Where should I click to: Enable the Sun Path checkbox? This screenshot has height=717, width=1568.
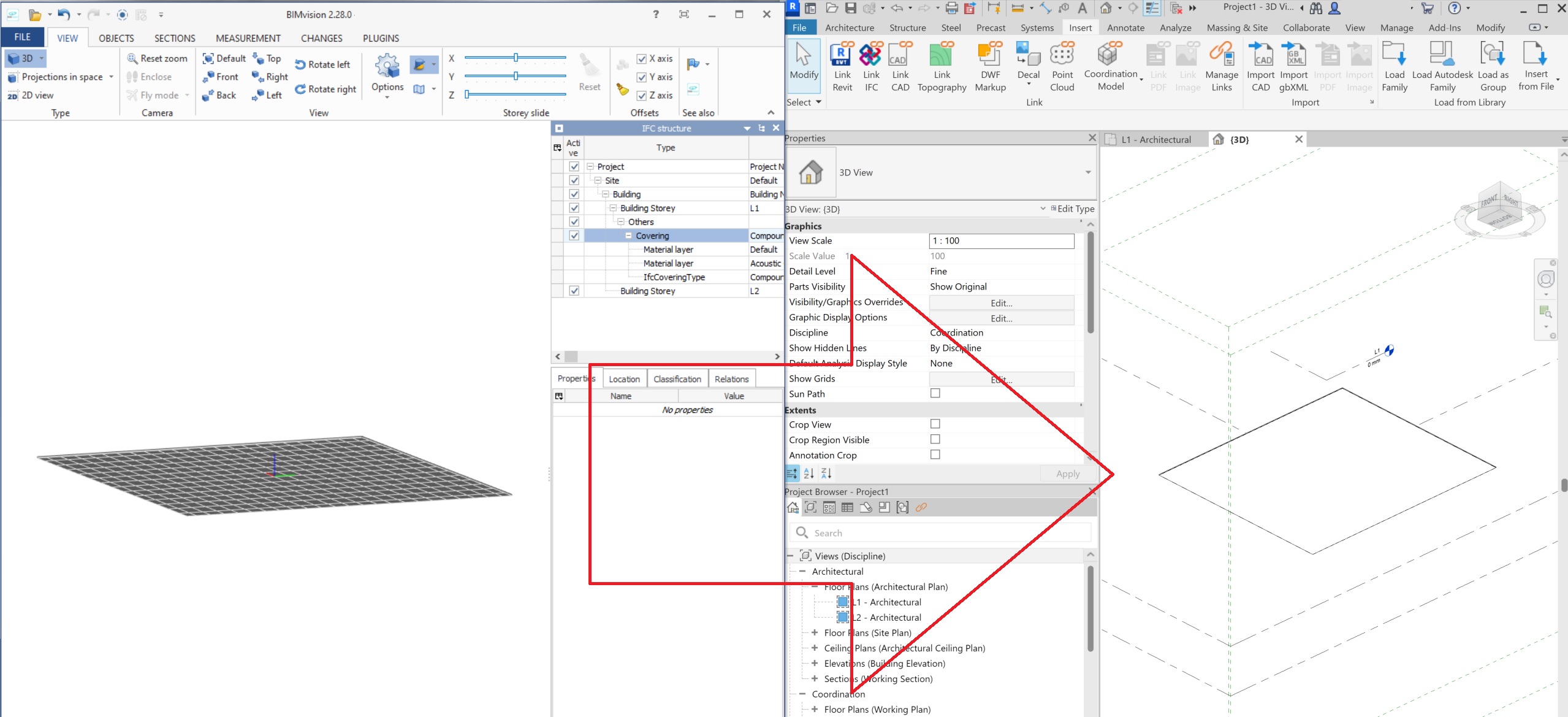pyautogui.click(x=935, y=393)
